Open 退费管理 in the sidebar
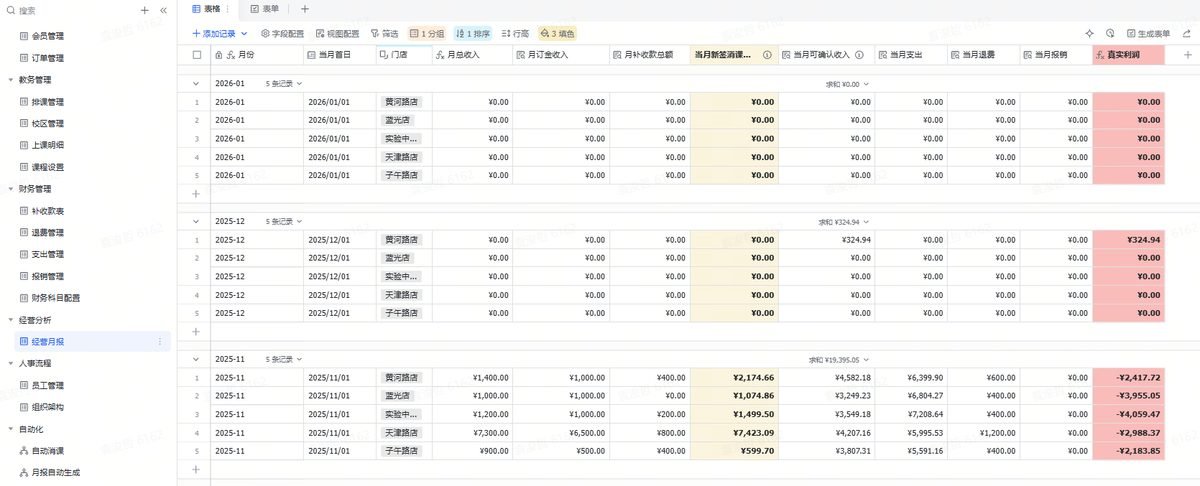The image size is (1200, 486). click(47, 232)
